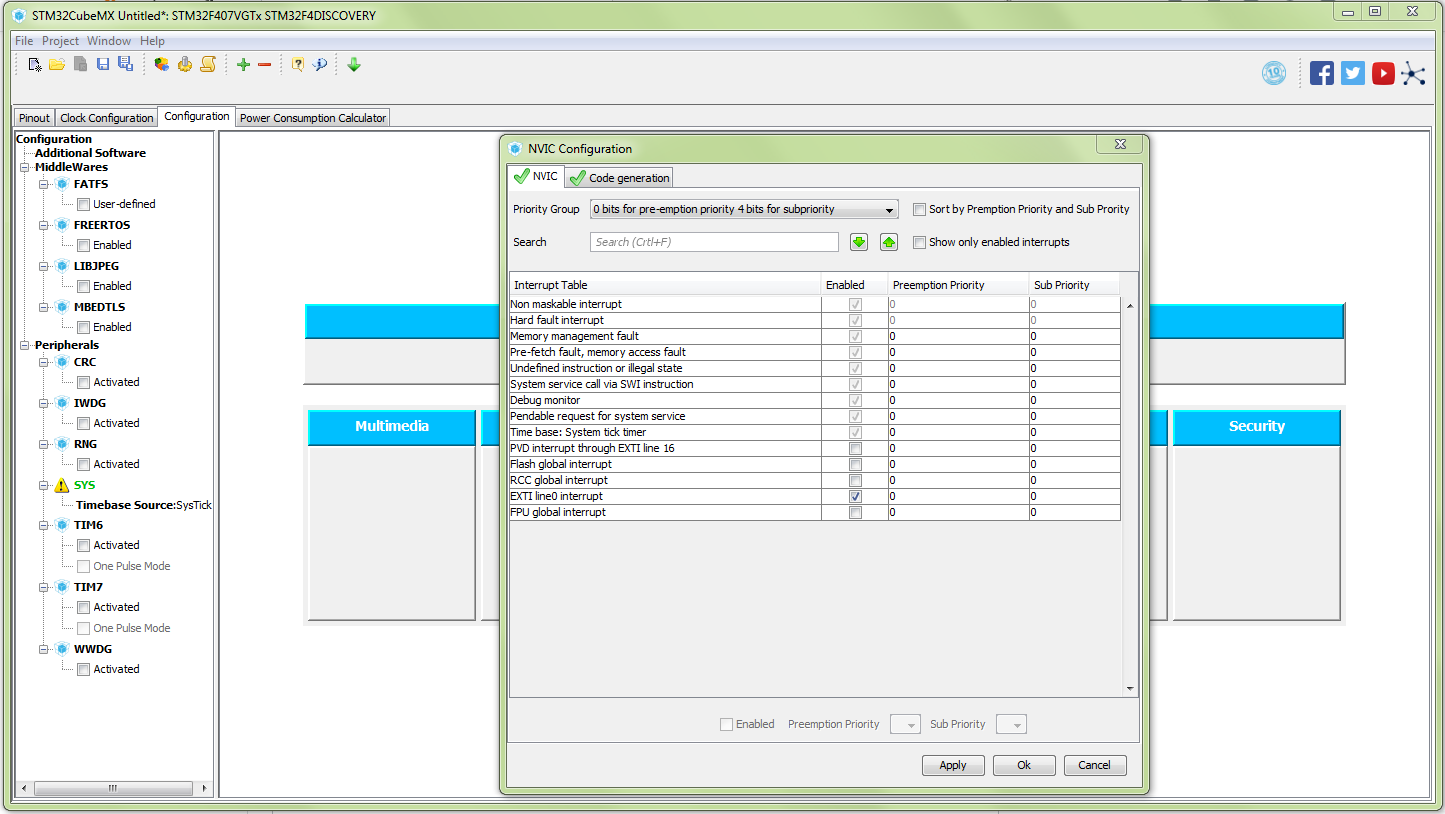Open the Window menu

point(109,41)
